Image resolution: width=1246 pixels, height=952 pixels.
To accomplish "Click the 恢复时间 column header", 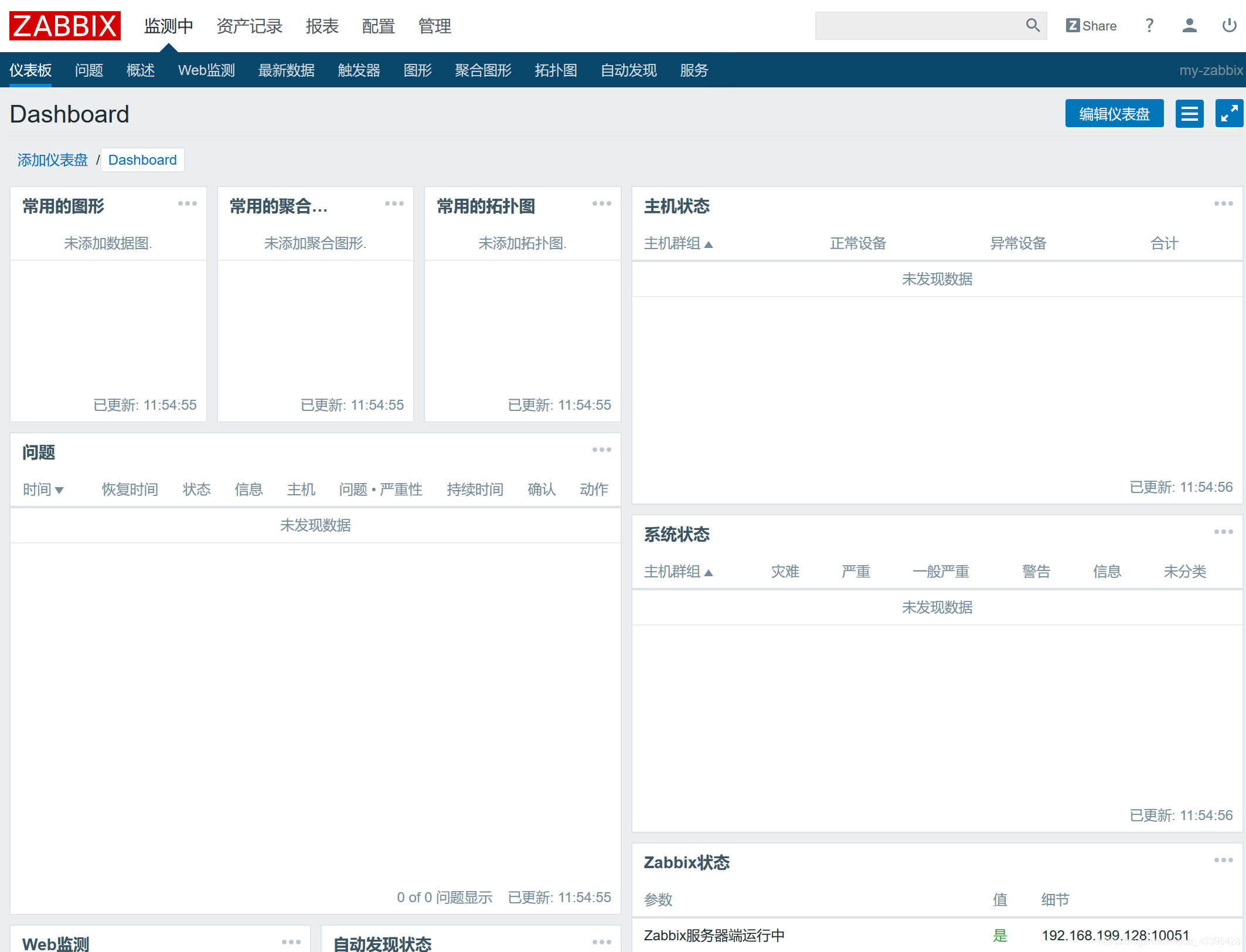I will [x=130, y=489].
